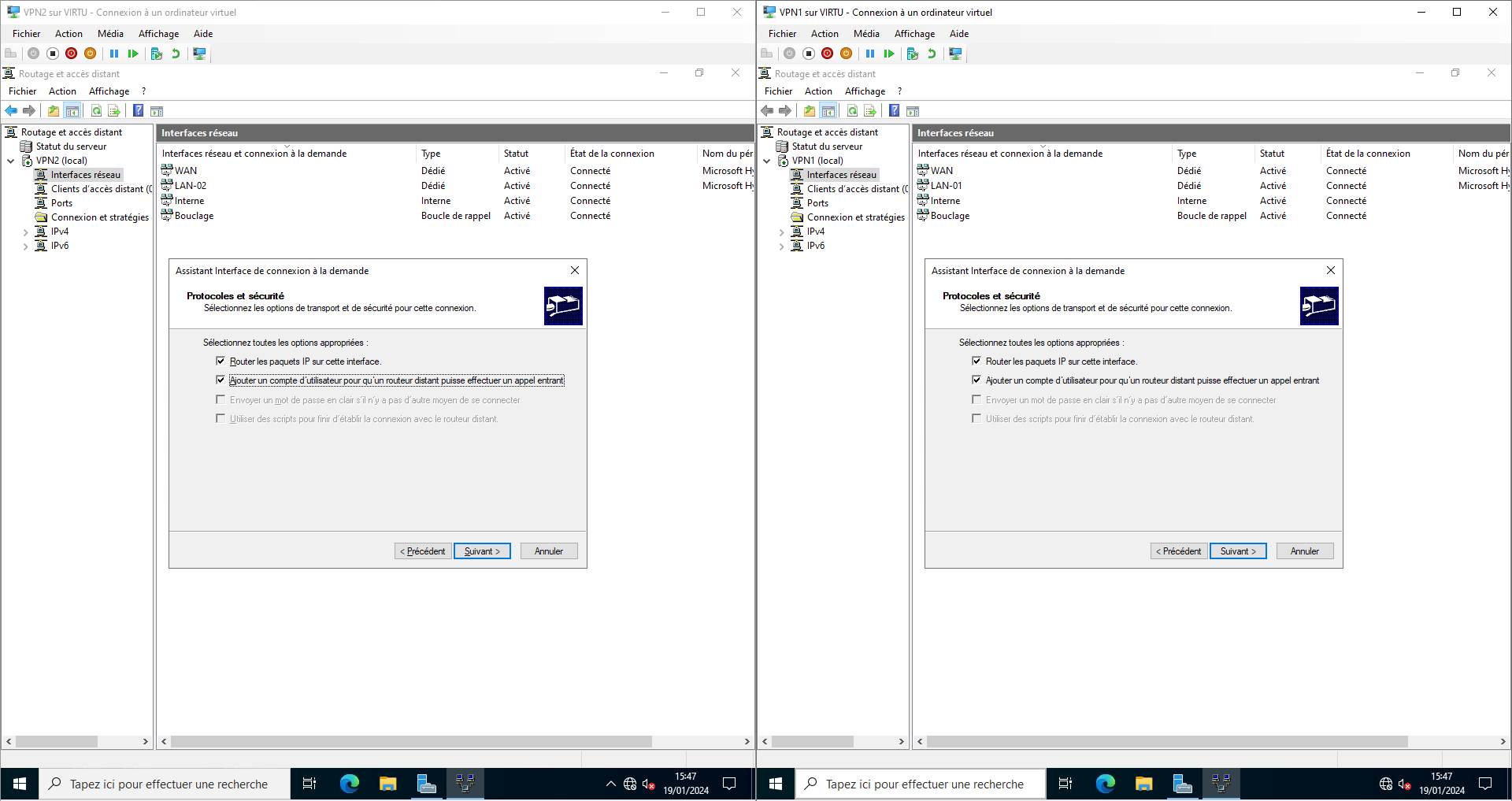Expand the IPv4 node in VPN2 tree
Image resolution: width=1512 pixels, height=801 pixels.
25,232
